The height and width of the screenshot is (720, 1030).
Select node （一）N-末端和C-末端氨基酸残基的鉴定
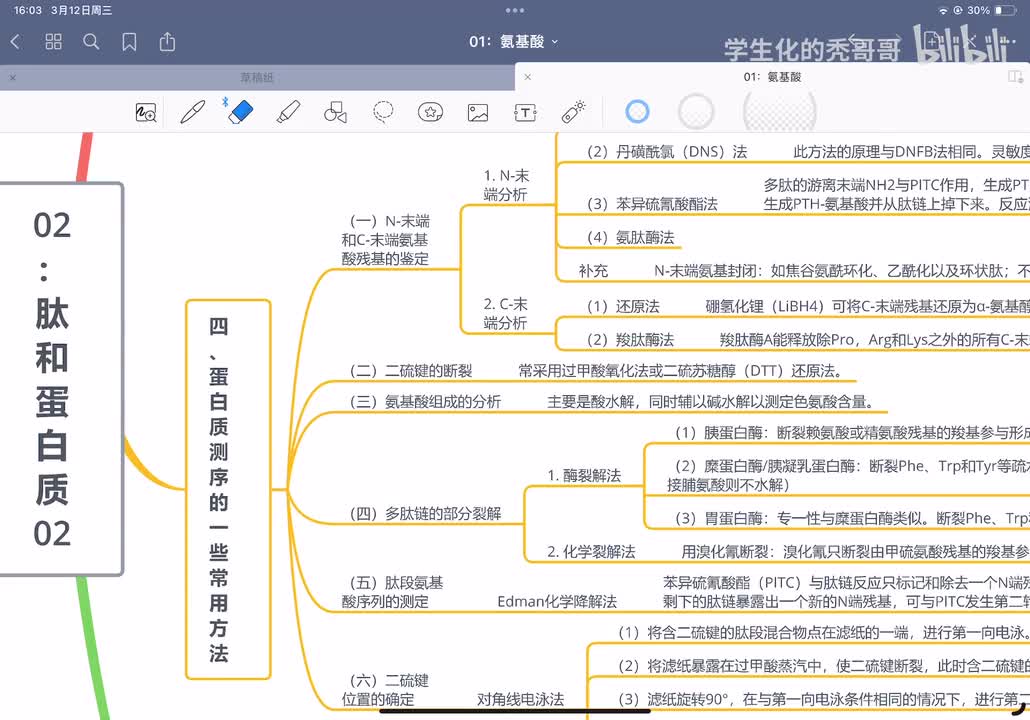coord(386,240)
